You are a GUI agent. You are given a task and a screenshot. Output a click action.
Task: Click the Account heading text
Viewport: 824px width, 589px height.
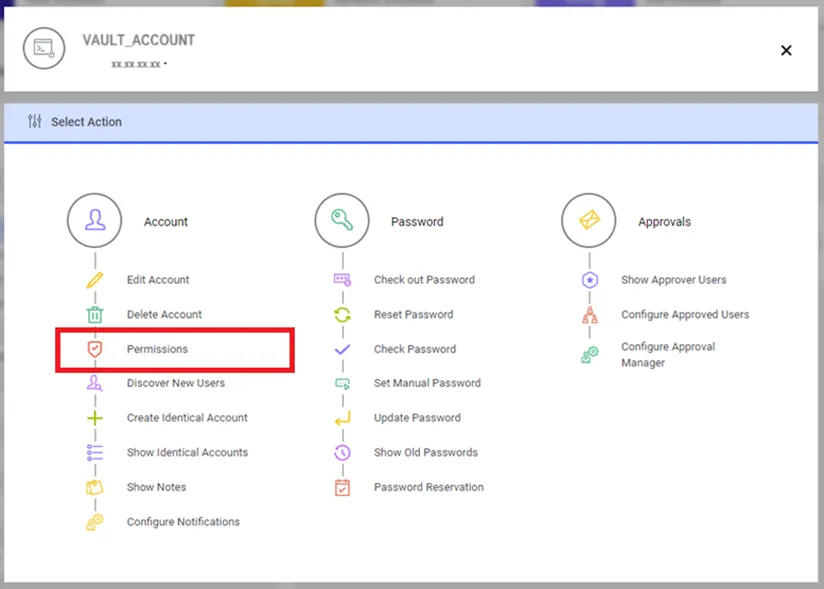166,222
